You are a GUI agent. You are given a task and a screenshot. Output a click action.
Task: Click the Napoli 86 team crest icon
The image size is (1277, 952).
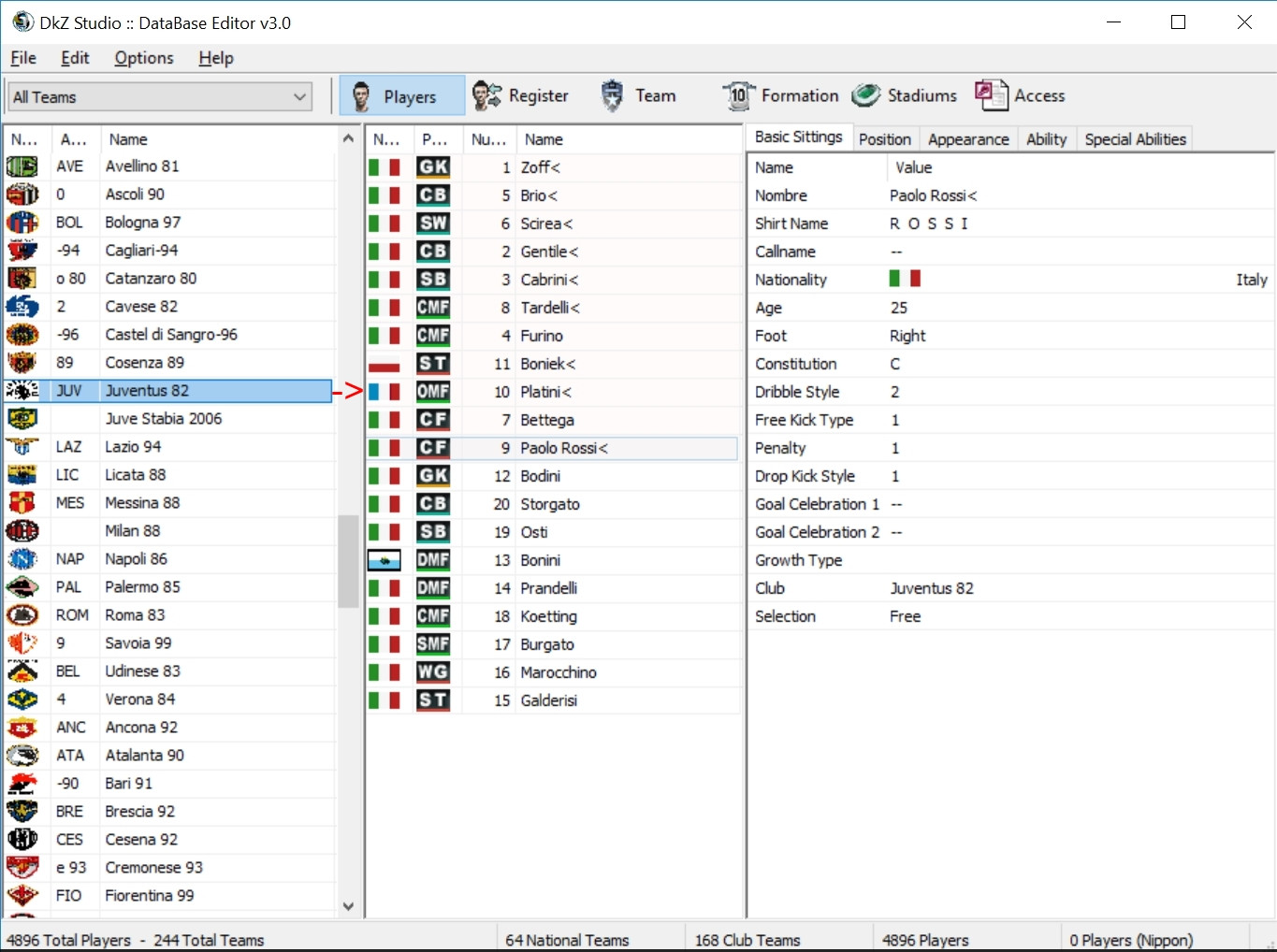[x=22, y=559]
